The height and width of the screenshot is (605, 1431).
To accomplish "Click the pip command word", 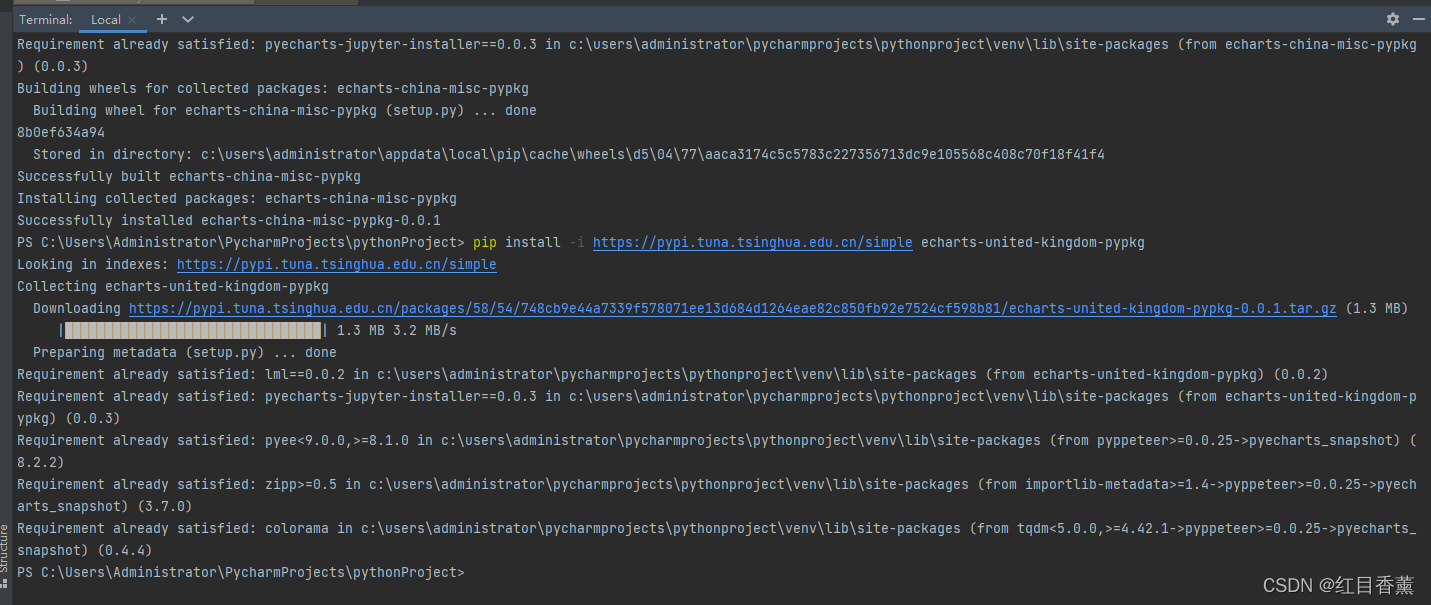I will tap(485, 243).
